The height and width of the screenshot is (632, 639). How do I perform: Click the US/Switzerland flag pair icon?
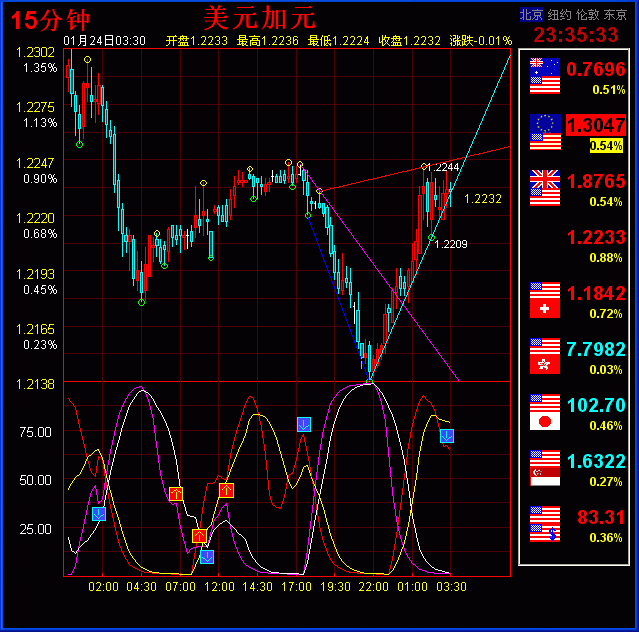click(x=545, y=300)
